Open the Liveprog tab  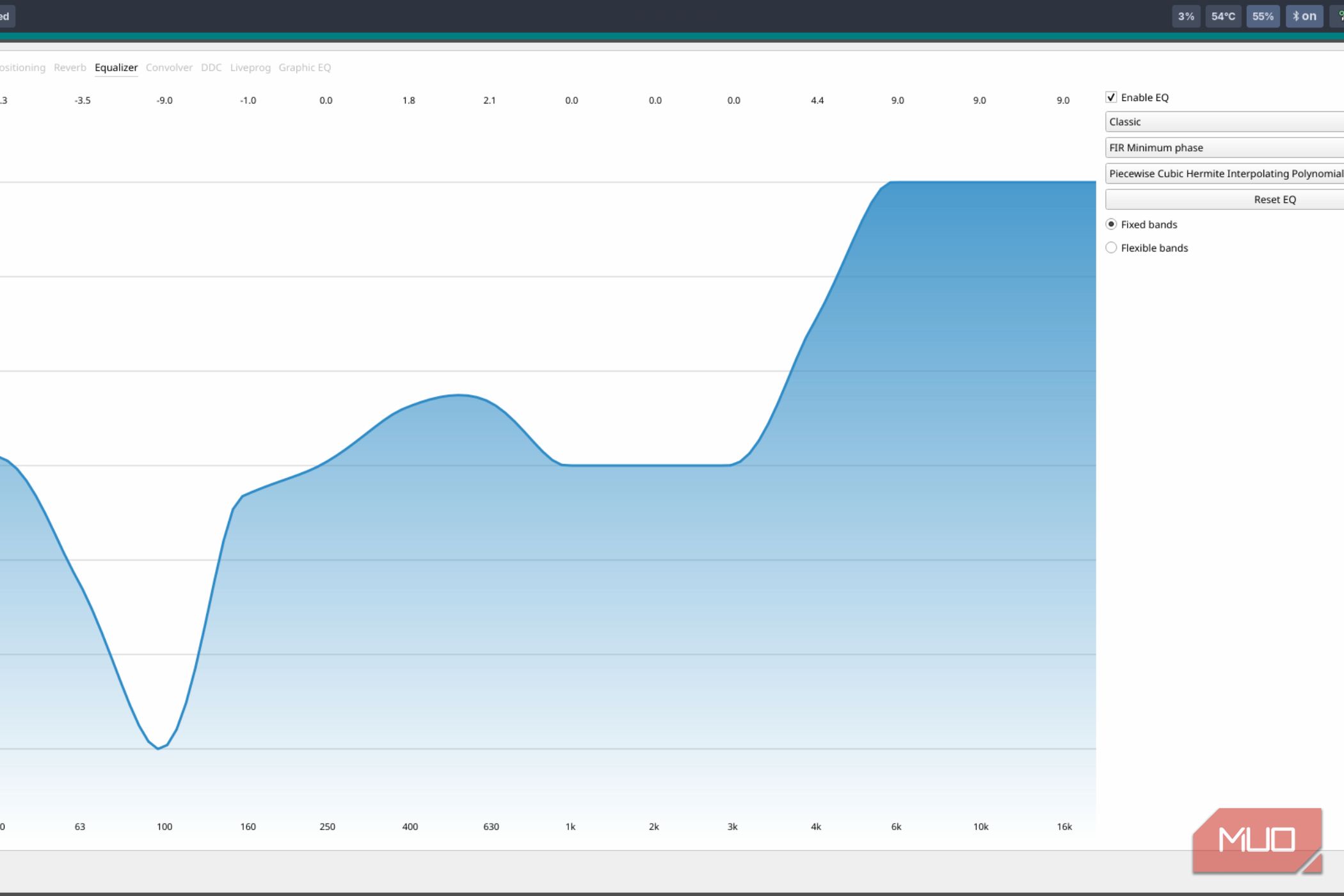(x=250, y=67)
